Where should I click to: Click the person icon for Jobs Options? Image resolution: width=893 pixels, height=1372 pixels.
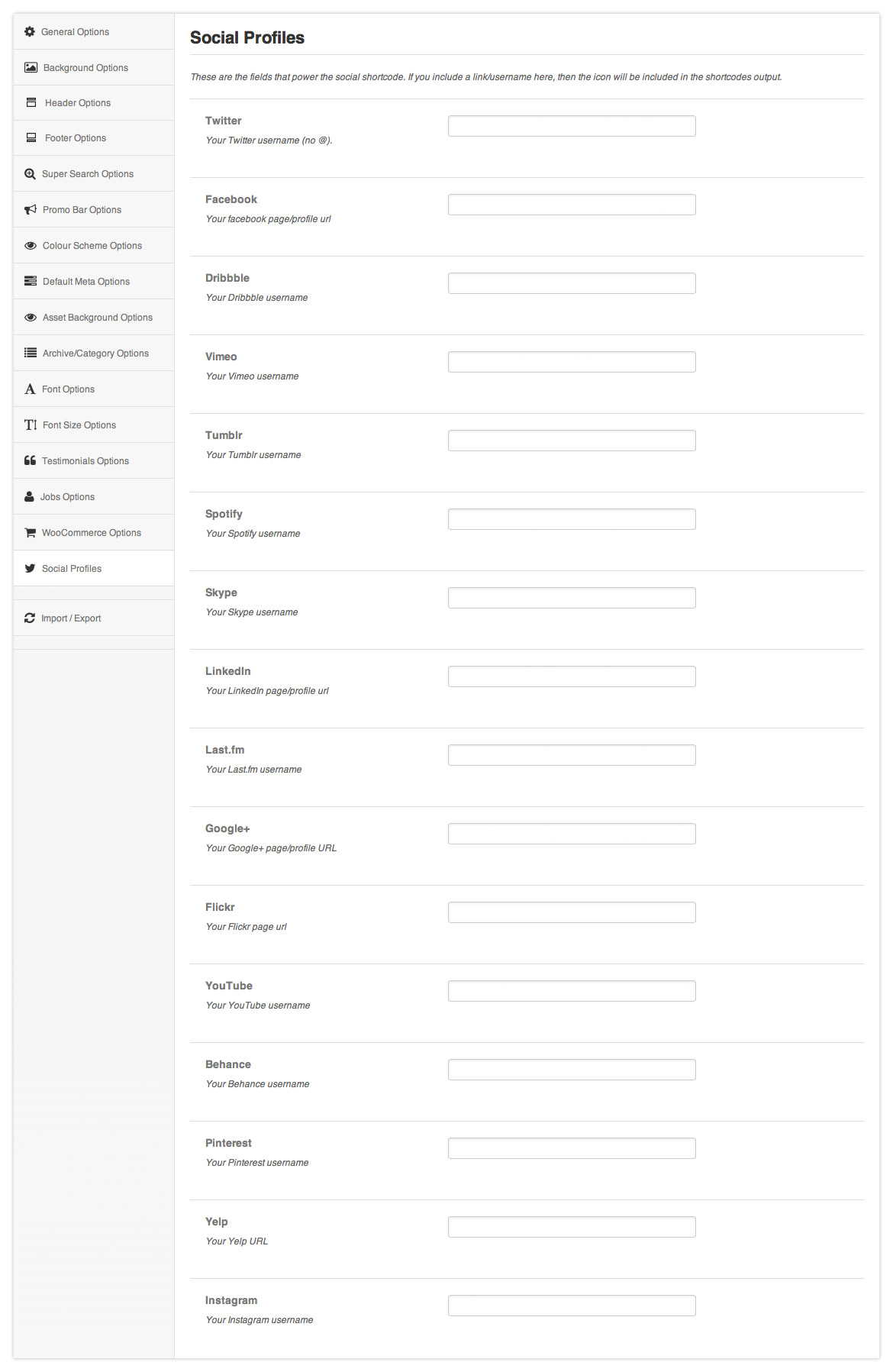pyautogui.click(x=29, y=496)
